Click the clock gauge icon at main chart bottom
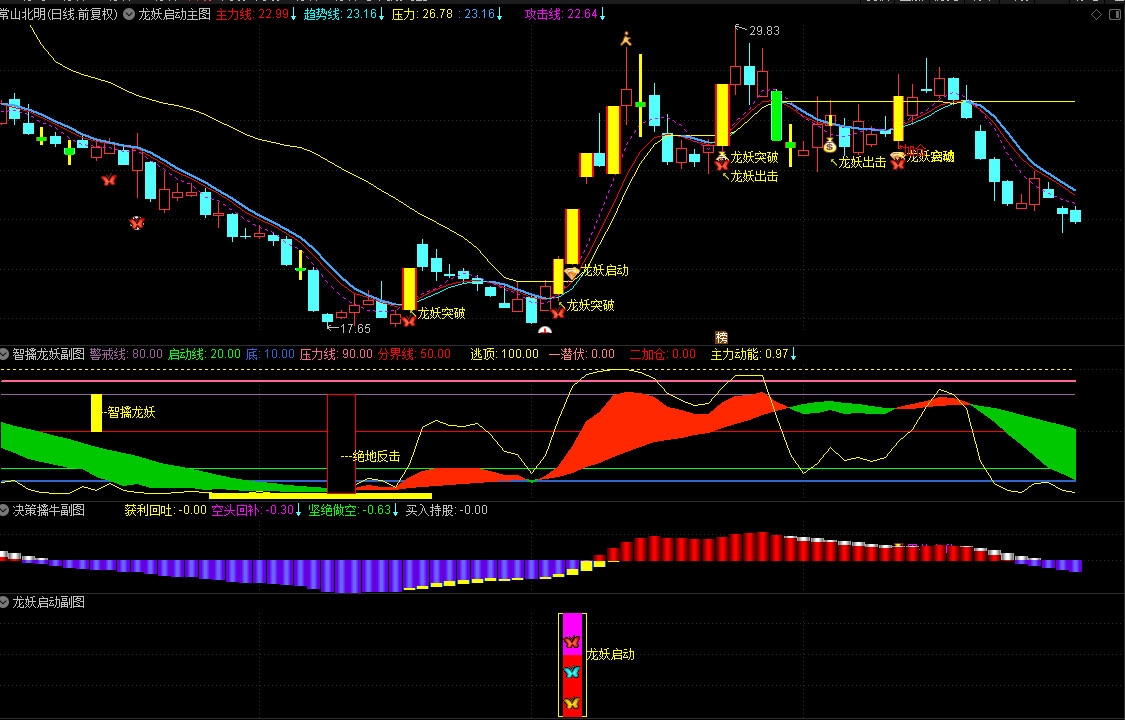This screenshot has width=1125, height=720. [545, 330]
